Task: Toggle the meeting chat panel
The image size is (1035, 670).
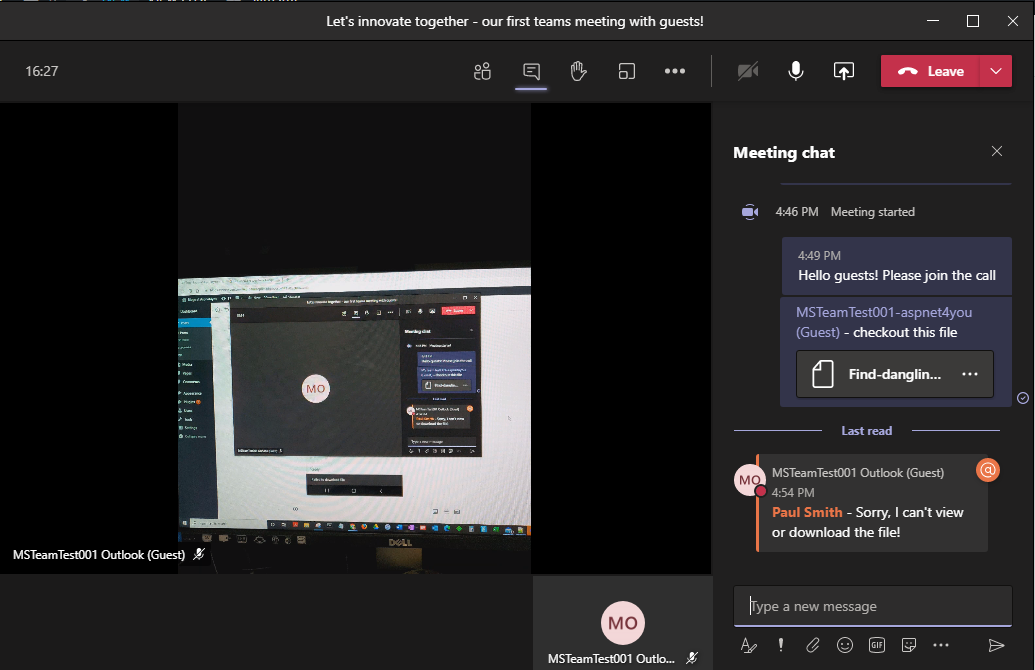Action: point(531,71)
